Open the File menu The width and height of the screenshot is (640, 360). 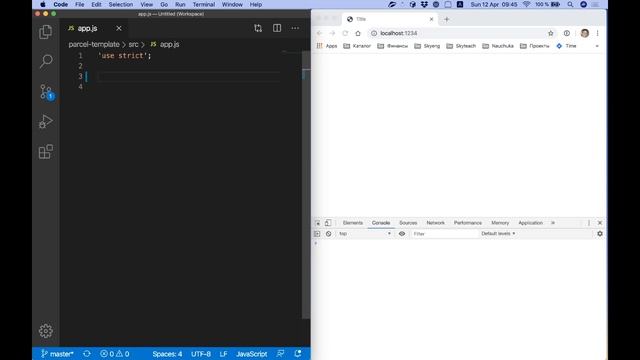(80, 4)
